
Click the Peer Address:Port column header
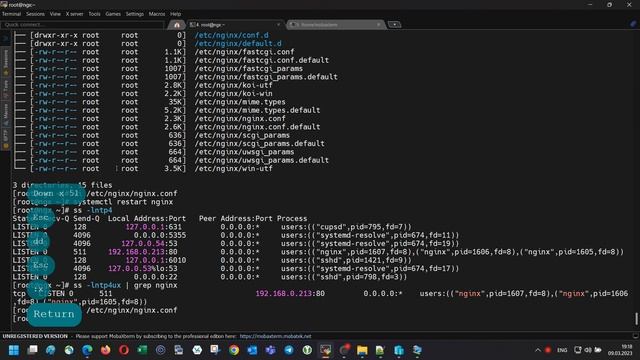[x=236, y=218]
